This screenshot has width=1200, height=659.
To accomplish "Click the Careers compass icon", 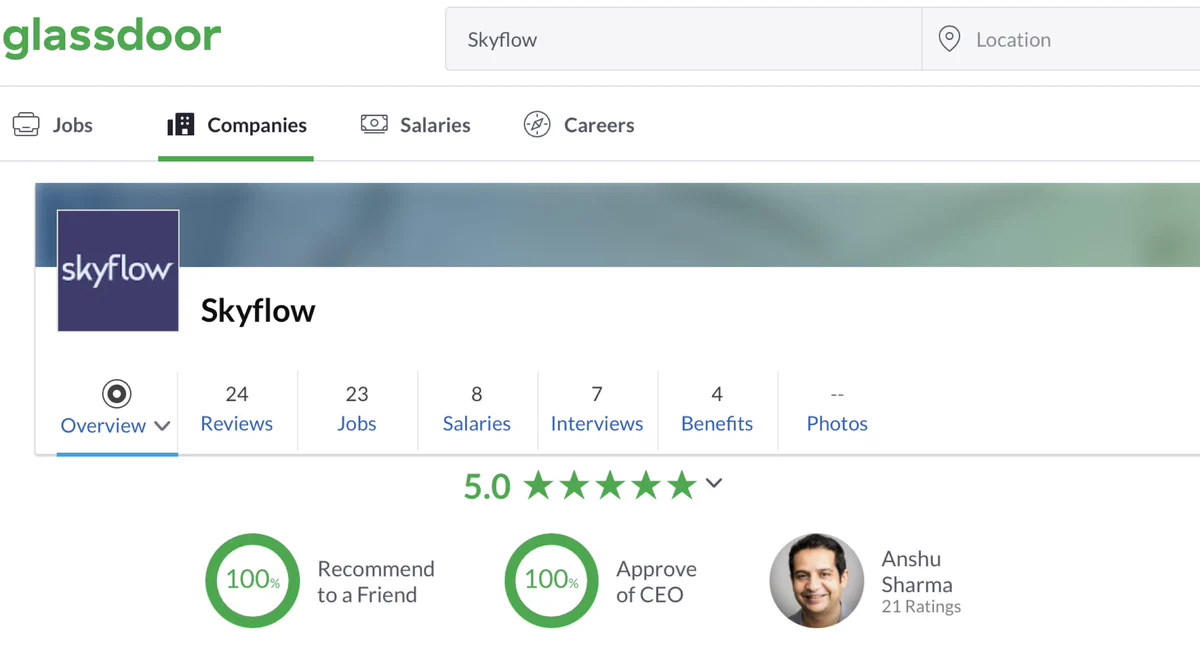I will [x=537, y=125].
